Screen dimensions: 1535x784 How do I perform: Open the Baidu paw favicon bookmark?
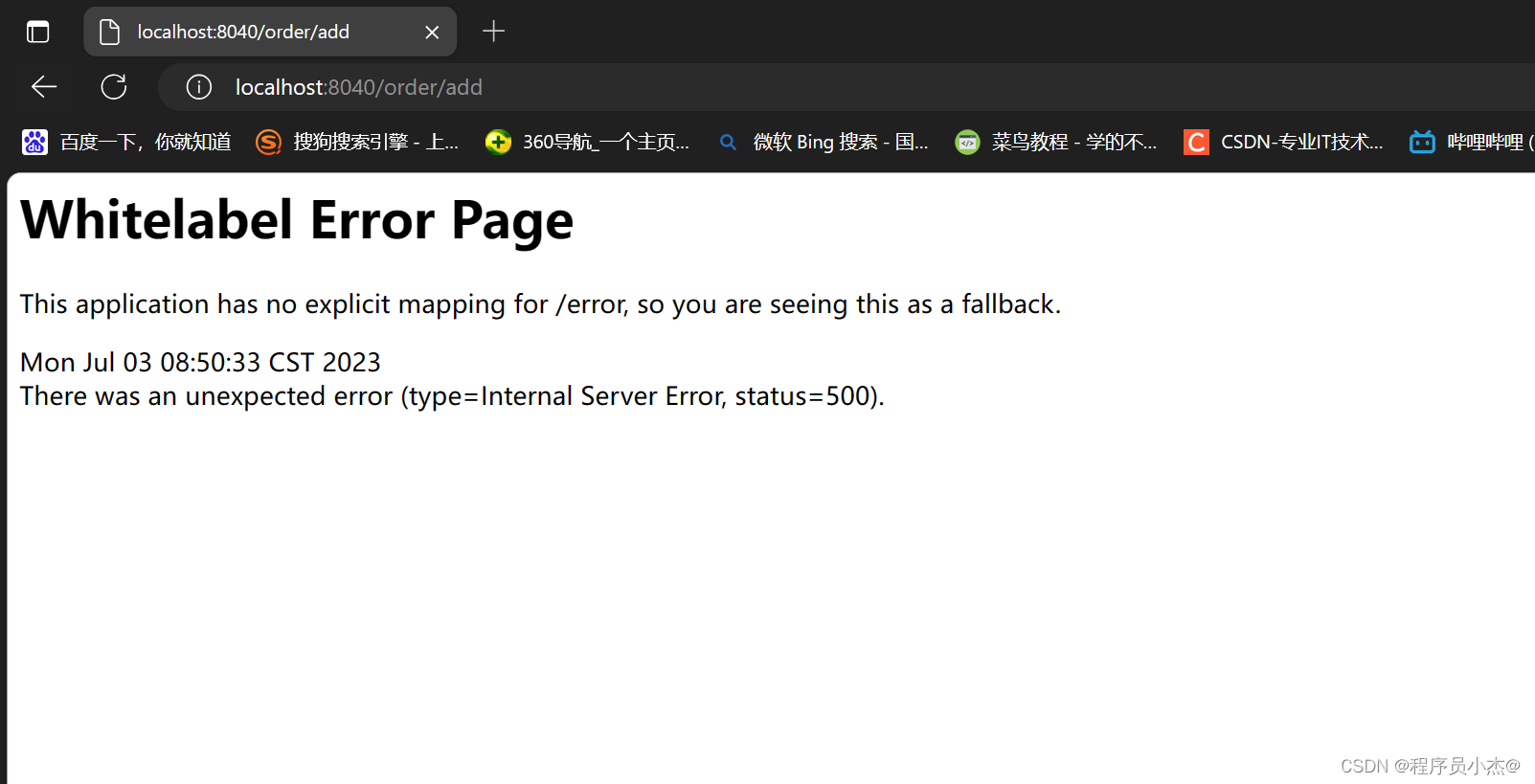35,143
